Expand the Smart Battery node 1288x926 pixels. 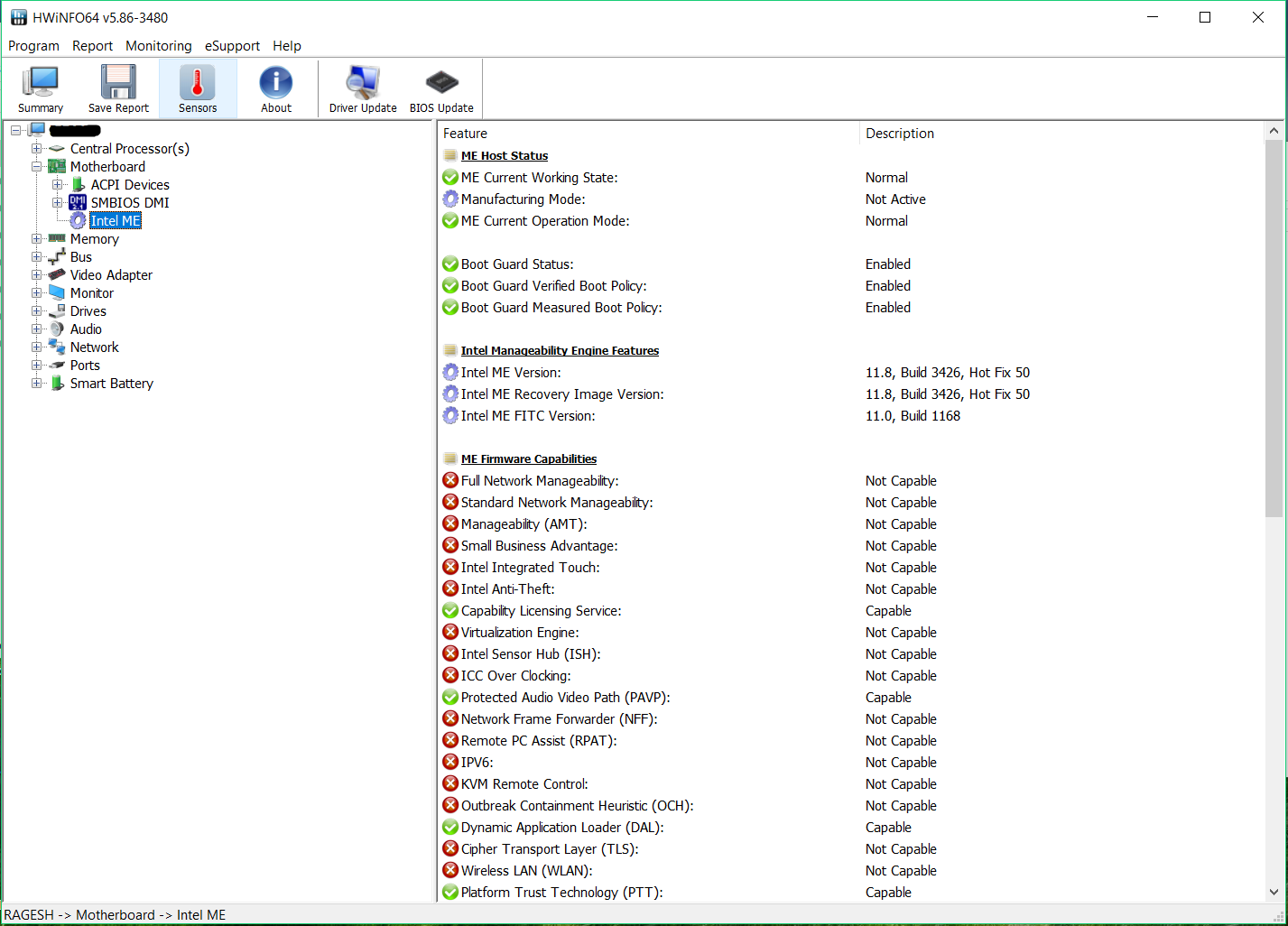coord(37,384)
